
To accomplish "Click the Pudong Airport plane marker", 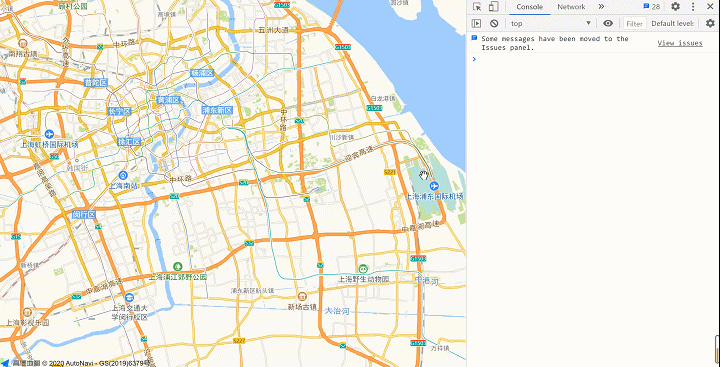I will [434, 186].
